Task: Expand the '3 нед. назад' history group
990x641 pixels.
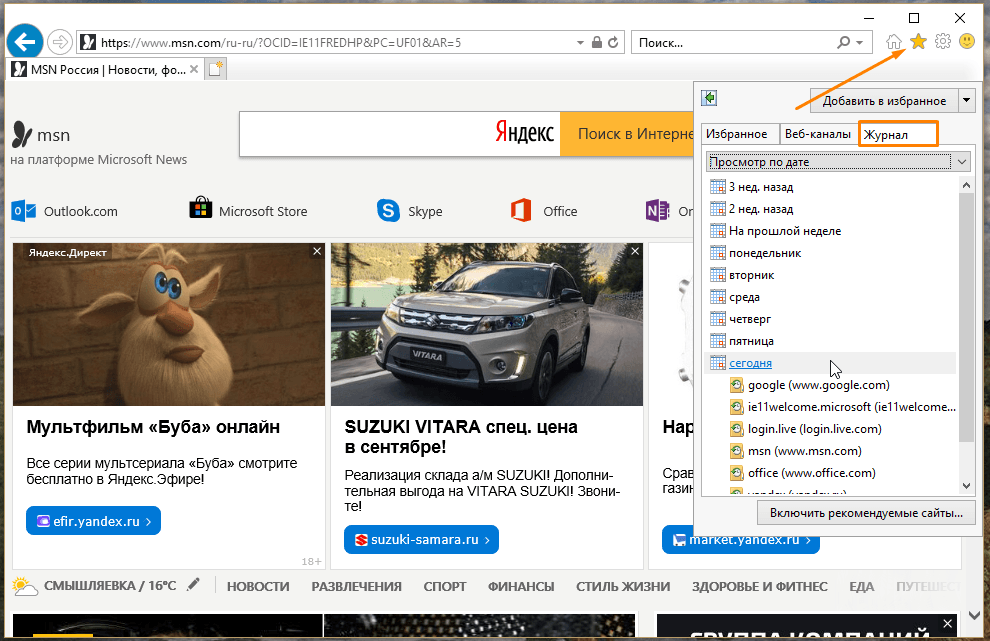Action: 761,187
